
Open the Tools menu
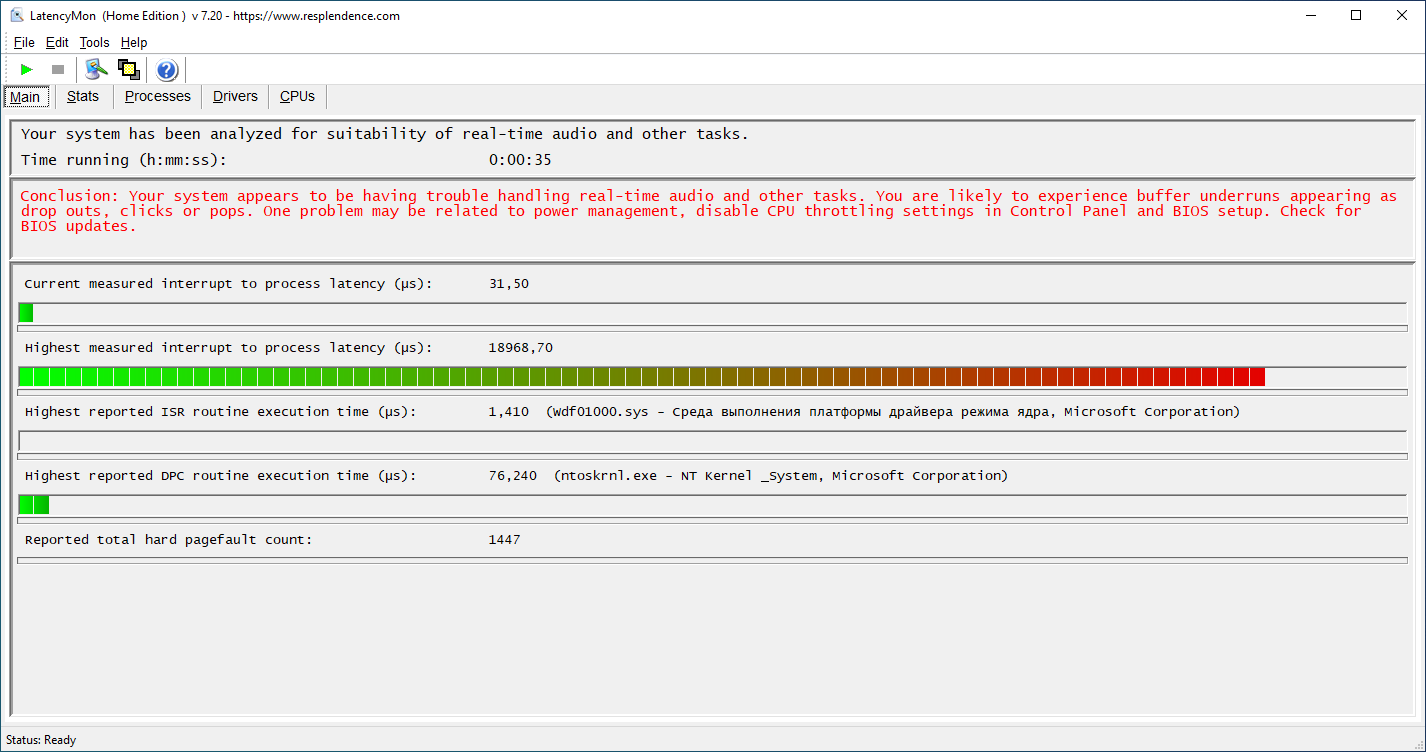click(x=94, y=42)
